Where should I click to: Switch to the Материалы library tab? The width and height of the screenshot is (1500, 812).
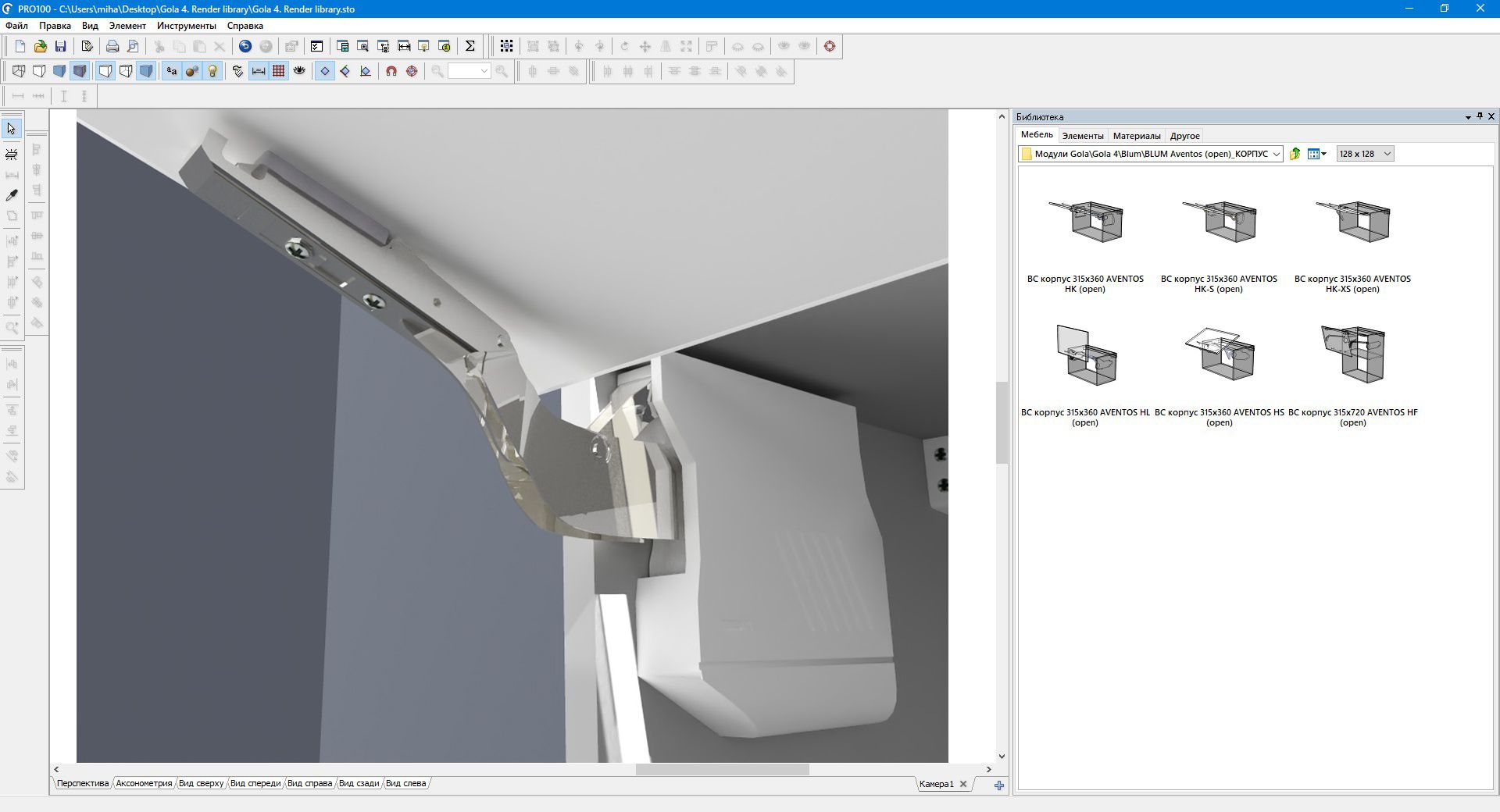pyautogui.click(x=1136, y=136)
